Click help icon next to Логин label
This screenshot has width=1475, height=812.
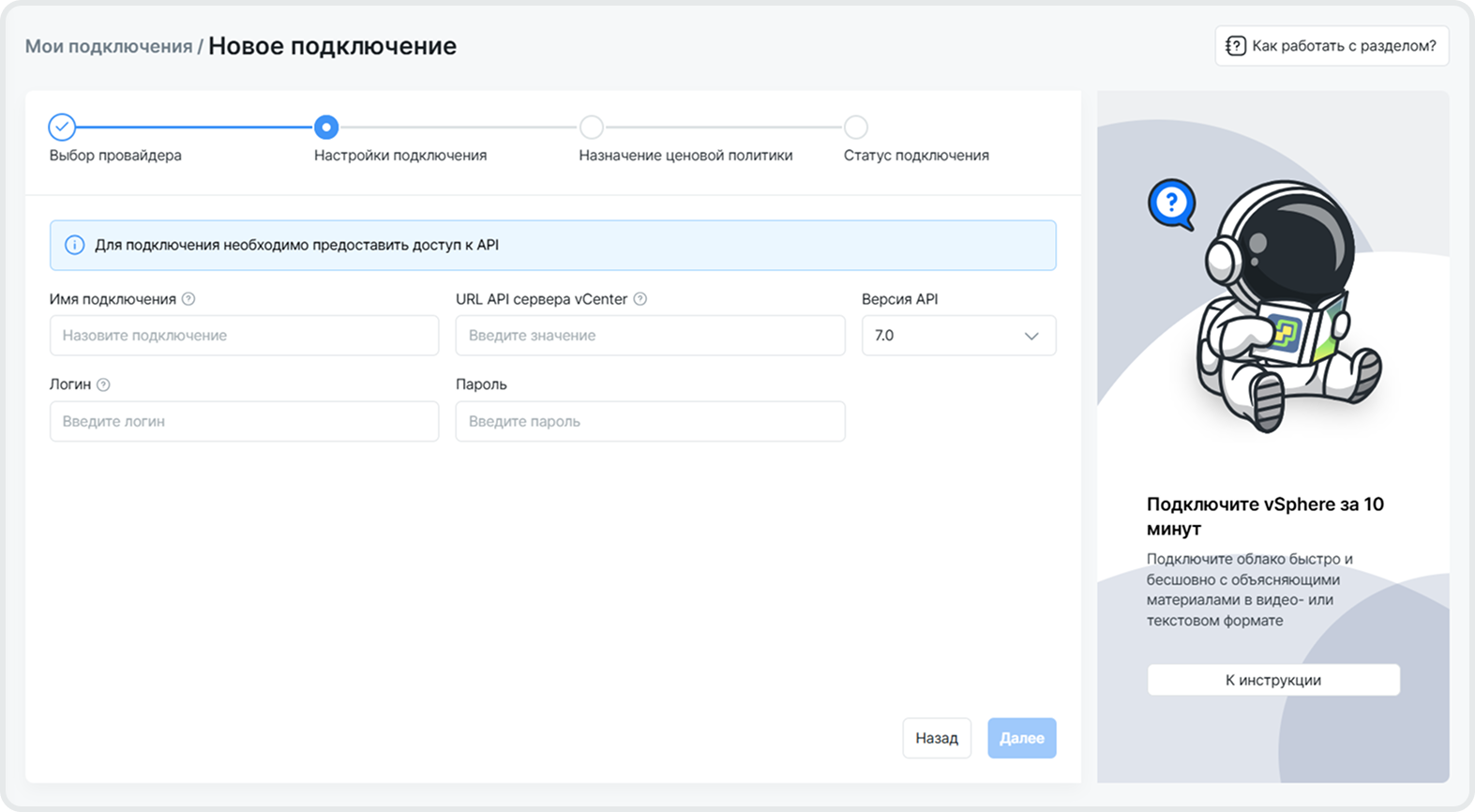pyautogui.click(x=103, y=384)
